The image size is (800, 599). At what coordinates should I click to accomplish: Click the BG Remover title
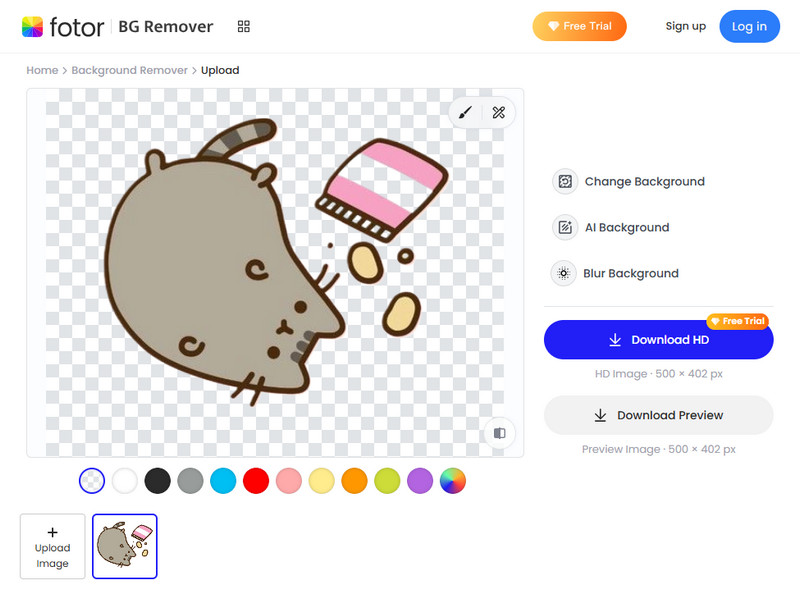(166, 27)
